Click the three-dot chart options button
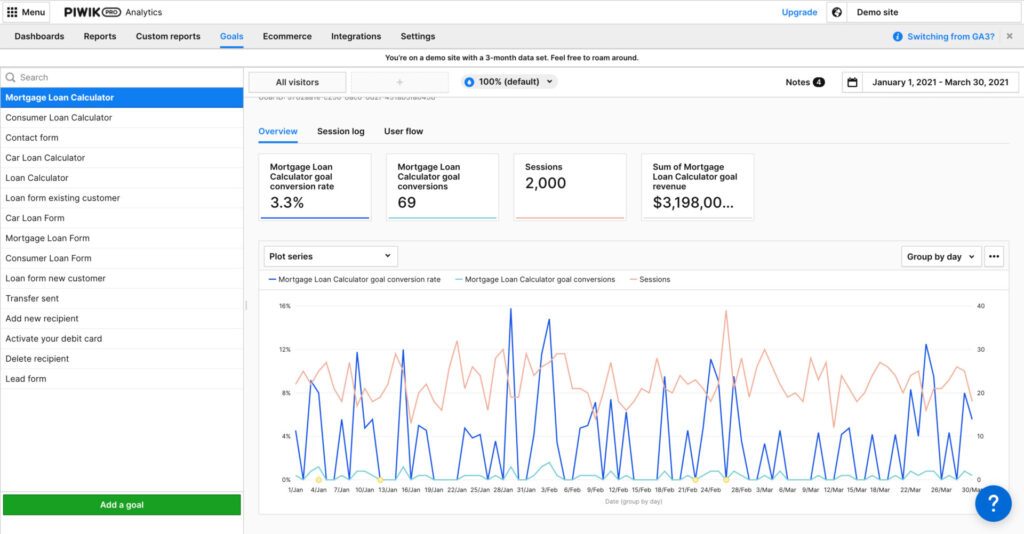Screen dimensions: 1024x534 click(x=994, y=256)
